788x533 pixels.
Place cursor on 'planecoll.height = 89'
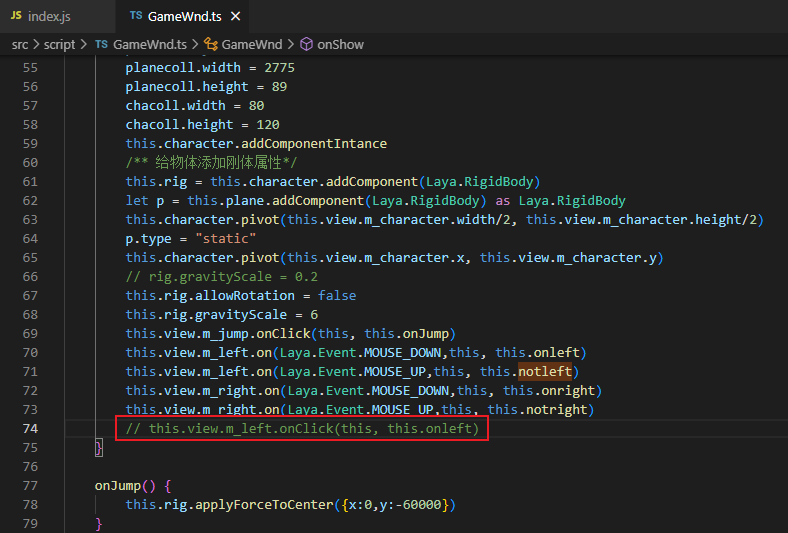point(206,86)
